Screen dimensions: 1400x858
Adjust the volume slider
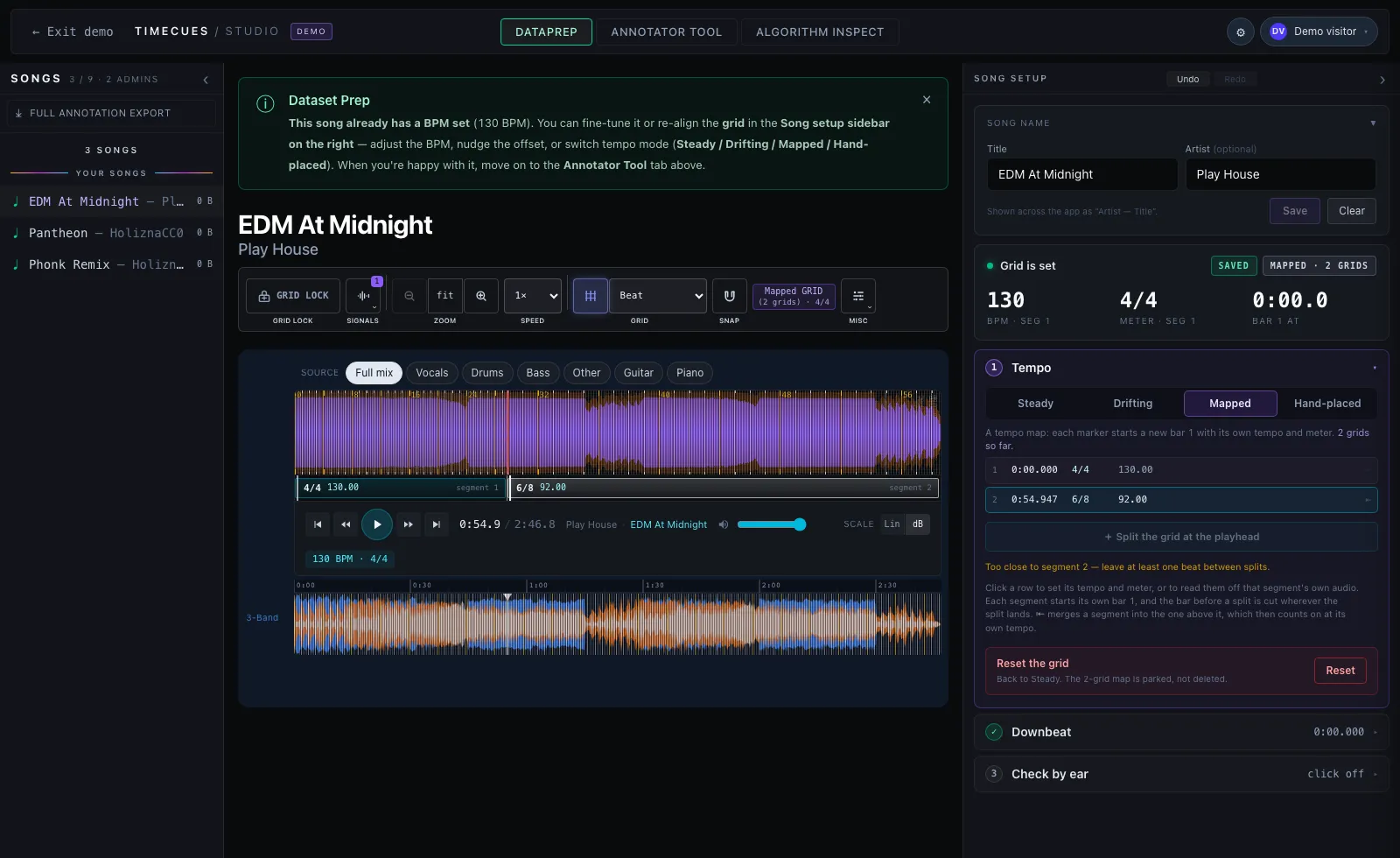pyautogui.click(x=771, y=524)
